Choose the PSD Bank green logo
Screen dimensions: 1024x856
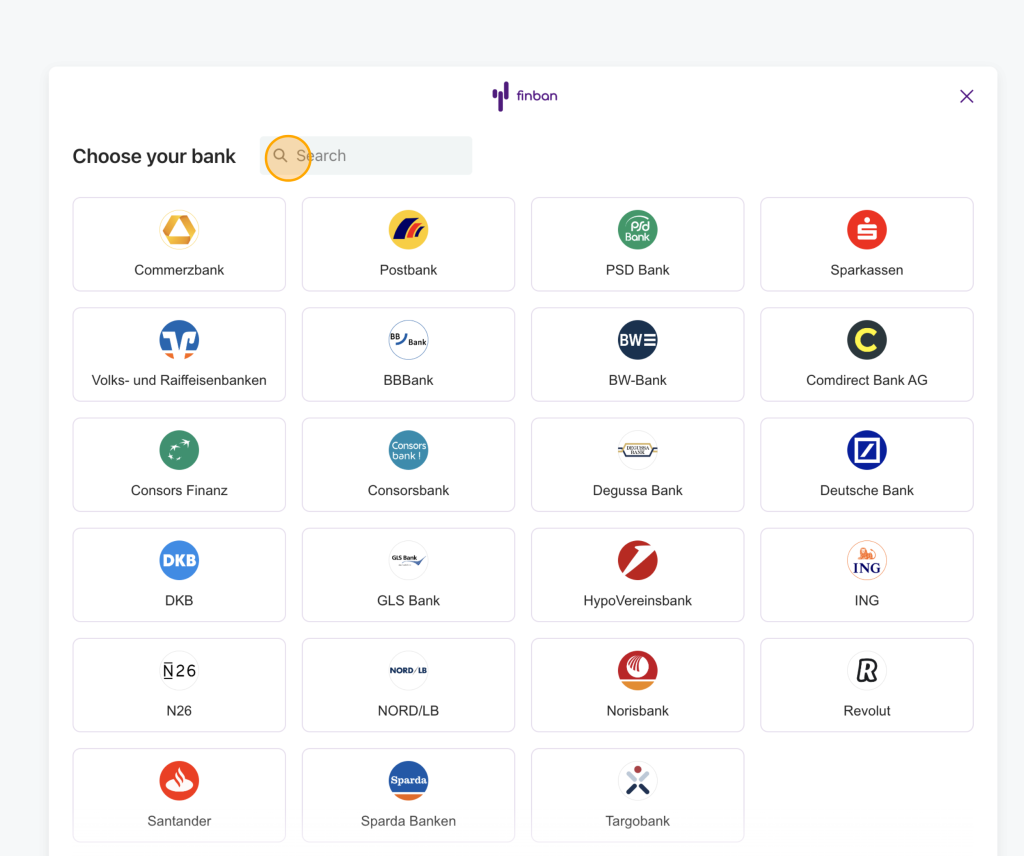tap(637, 230)
